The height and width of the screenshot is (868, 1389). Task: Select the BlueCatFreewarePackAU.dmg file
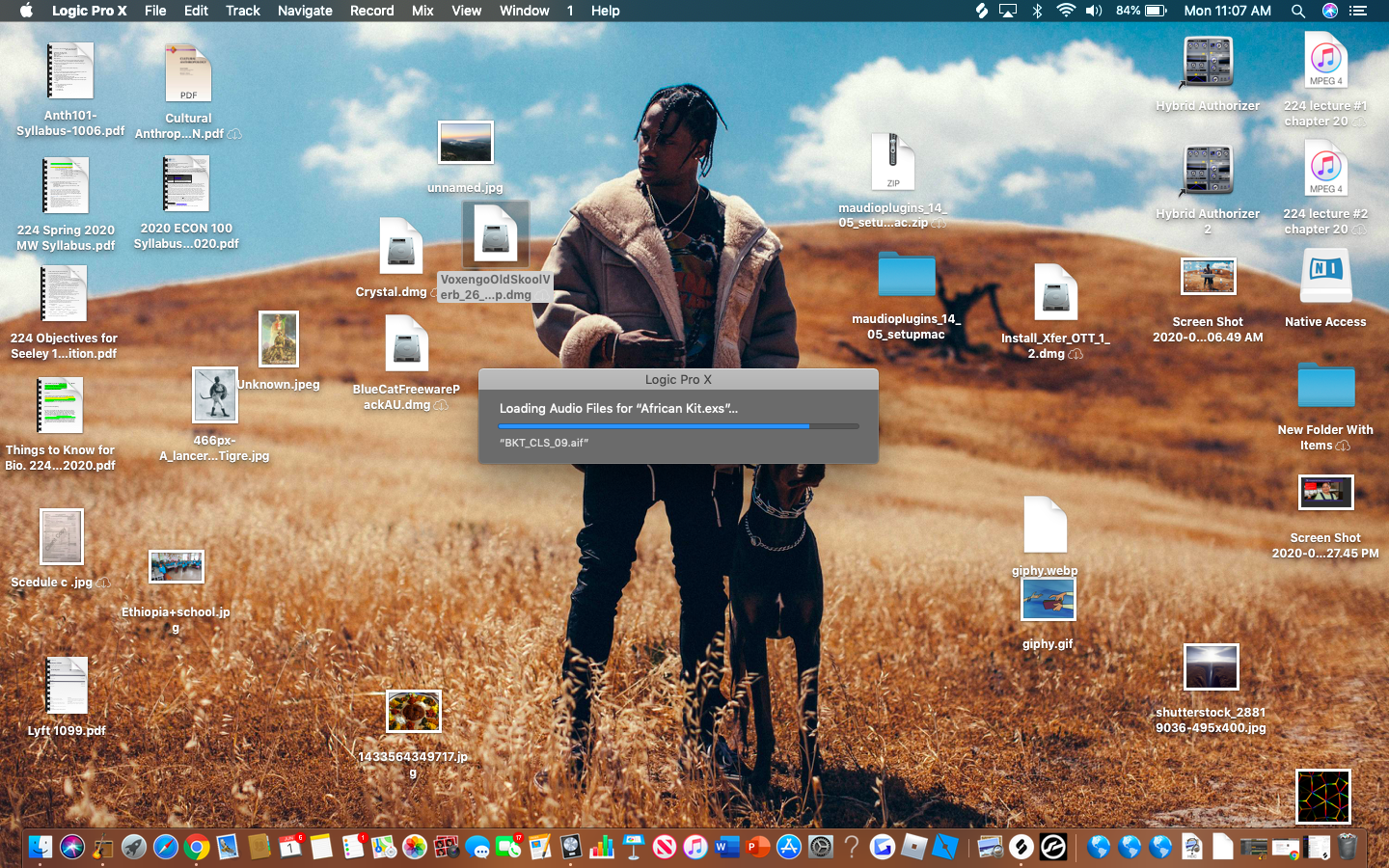point(407,344)
